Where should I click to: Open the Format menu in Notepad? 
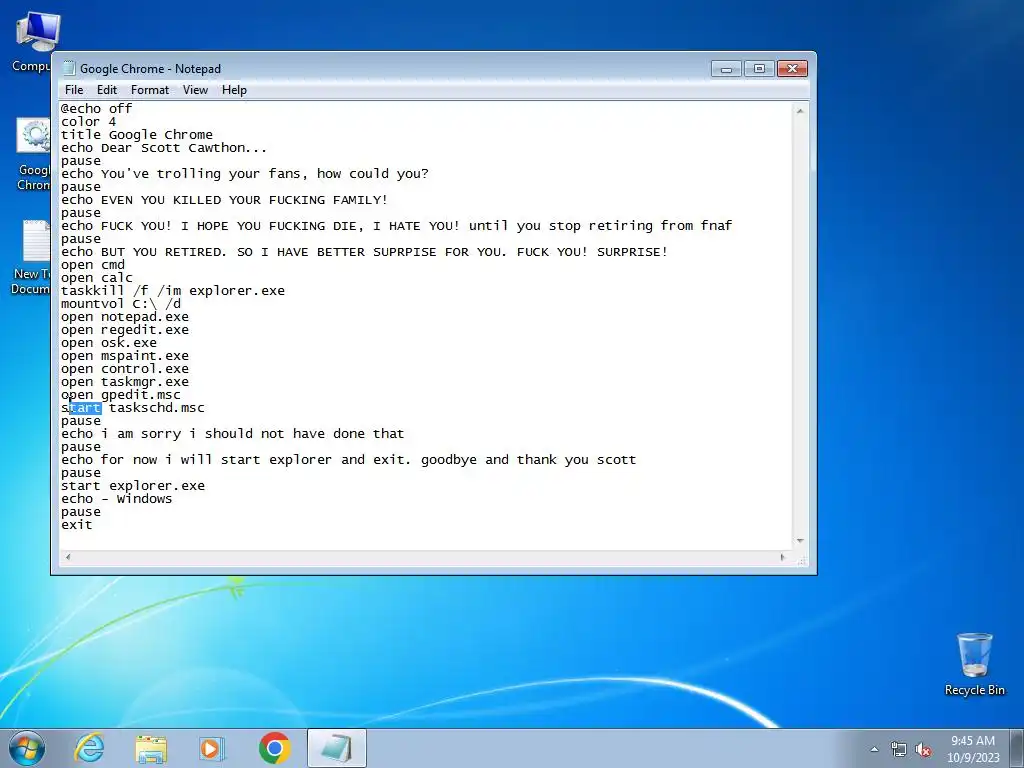[150, 90]
